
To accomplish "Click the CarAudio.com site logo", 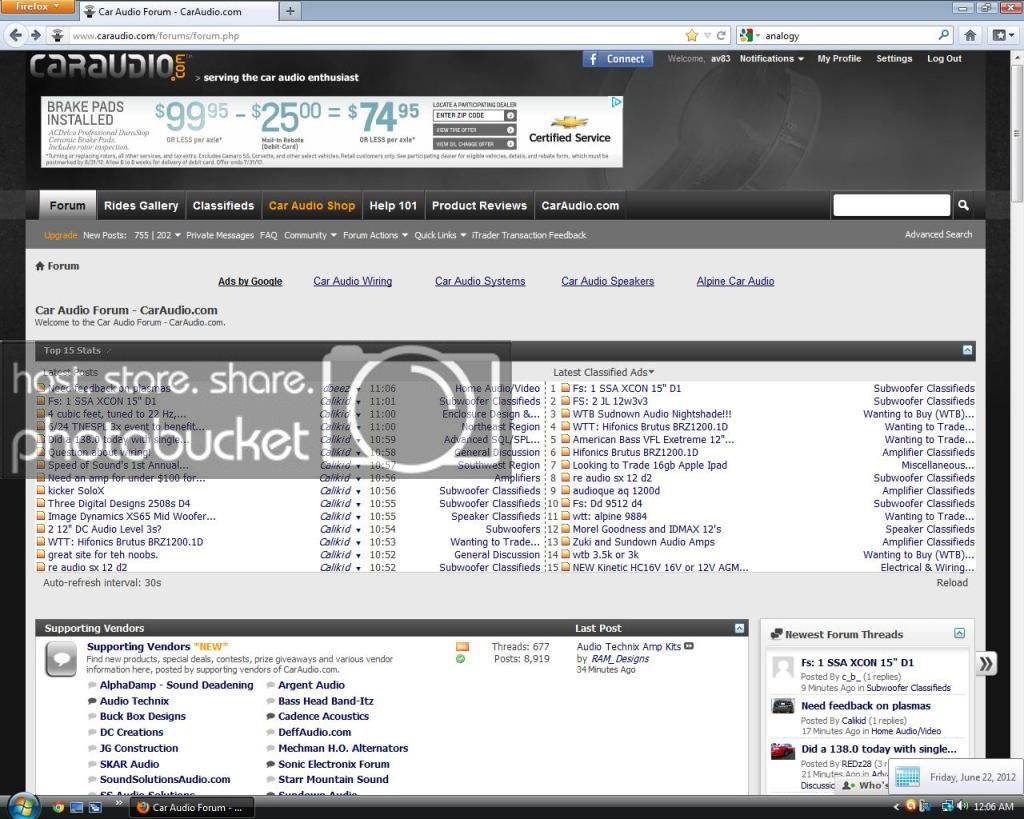I will point(108,67).
